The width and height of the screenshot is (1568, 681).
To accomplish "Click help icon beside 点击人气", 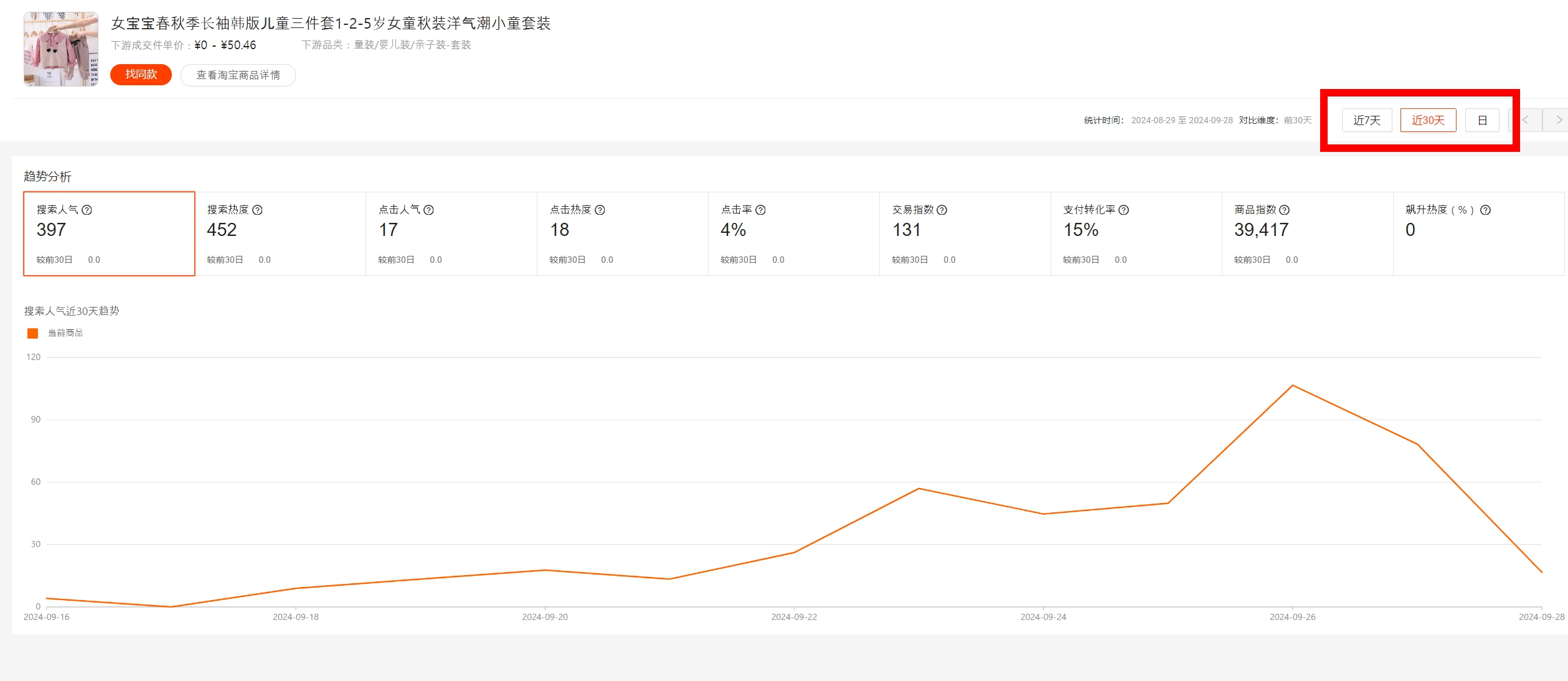I will pos(429,210).
